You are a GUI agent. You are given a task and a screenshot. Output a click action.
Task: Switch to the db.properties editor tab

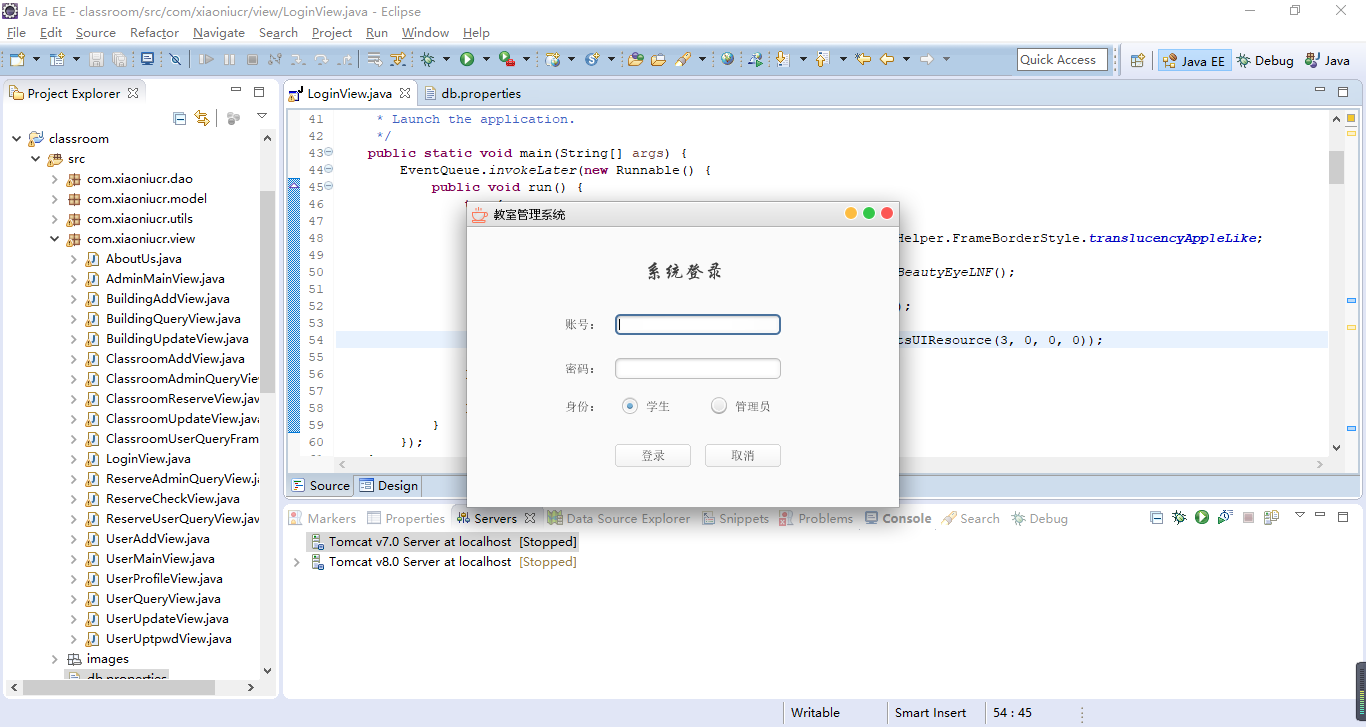coord(472,93)
